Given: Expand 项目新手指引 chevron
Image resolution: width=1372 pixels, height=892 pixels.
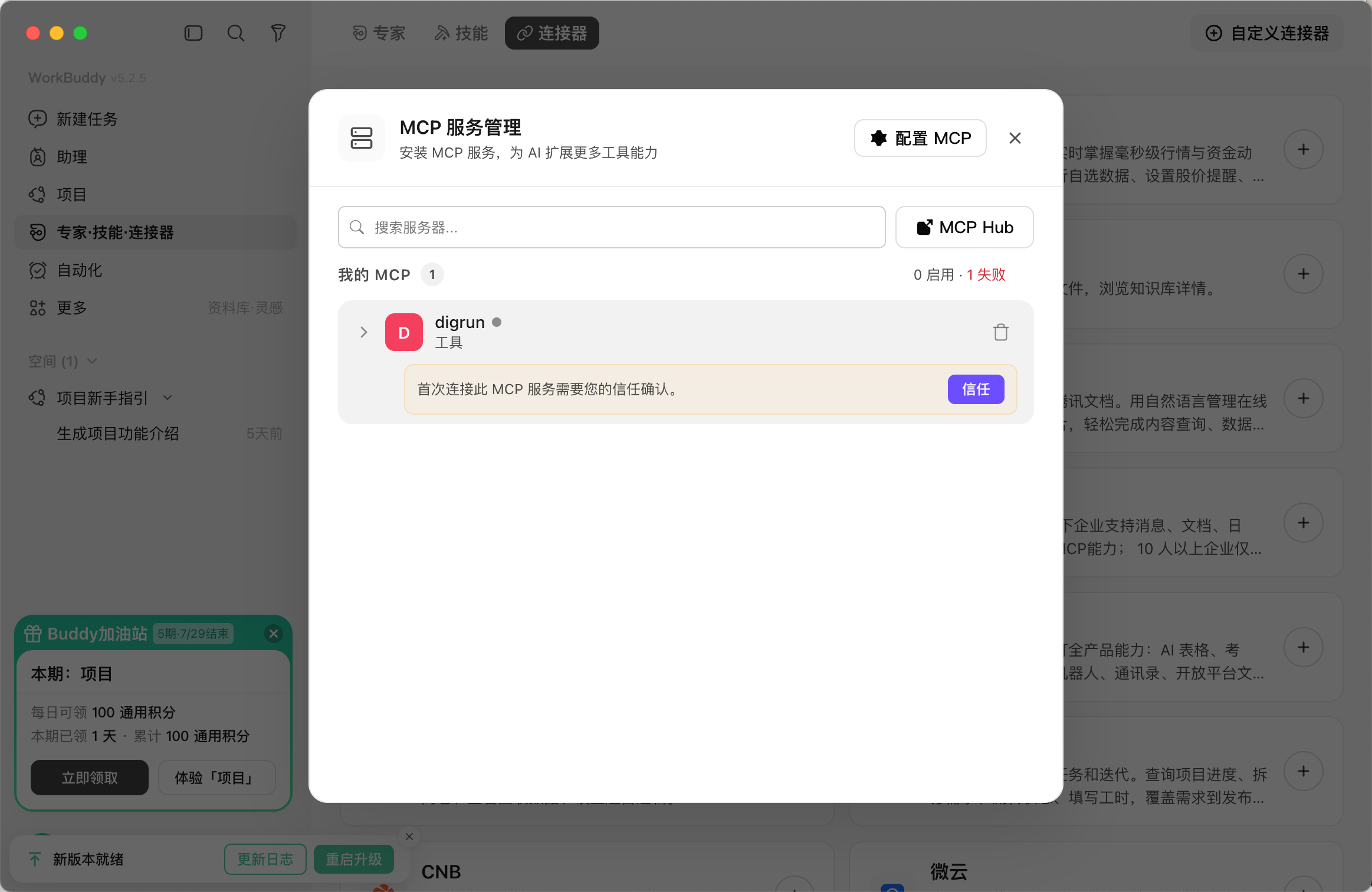Looking at the screenshot, I should 168,398.
